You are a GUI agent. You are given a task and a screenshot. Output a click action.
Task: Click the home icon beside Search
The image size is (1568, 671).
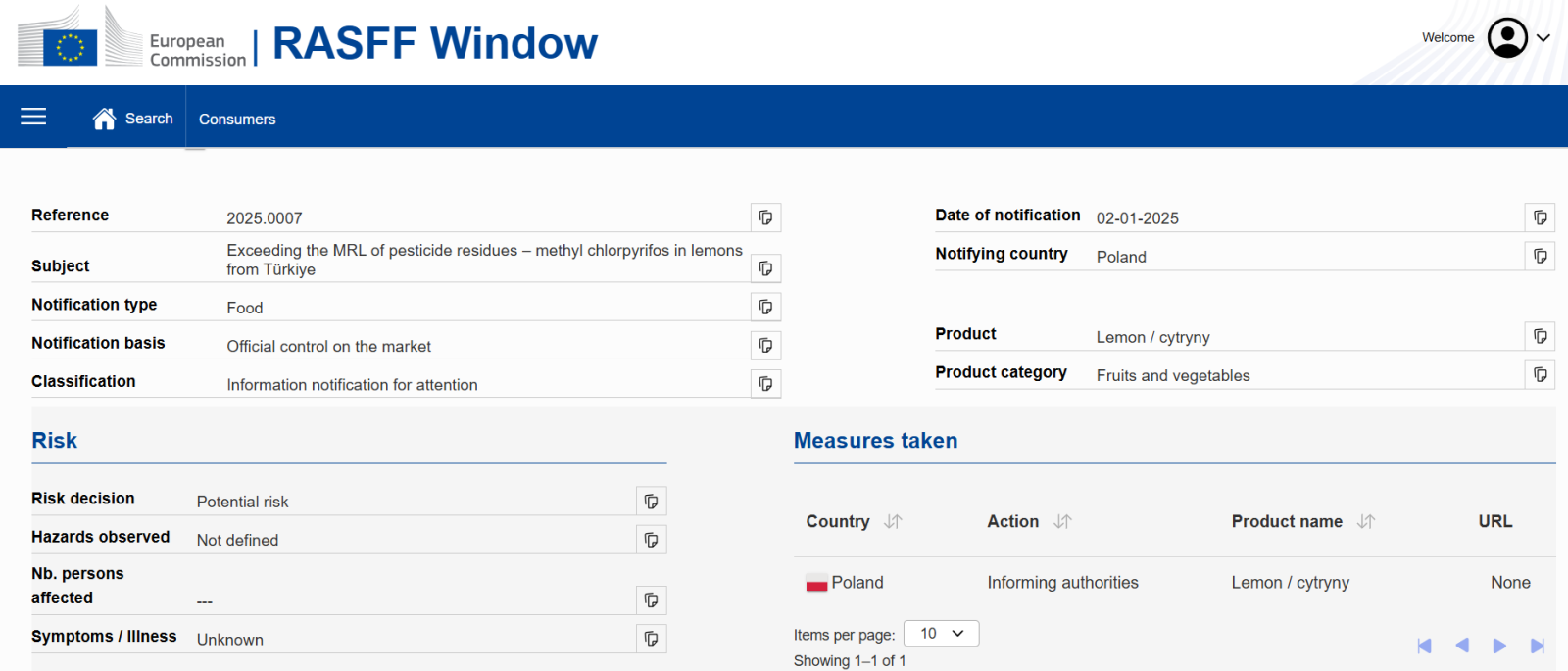(x=104, y=119)
